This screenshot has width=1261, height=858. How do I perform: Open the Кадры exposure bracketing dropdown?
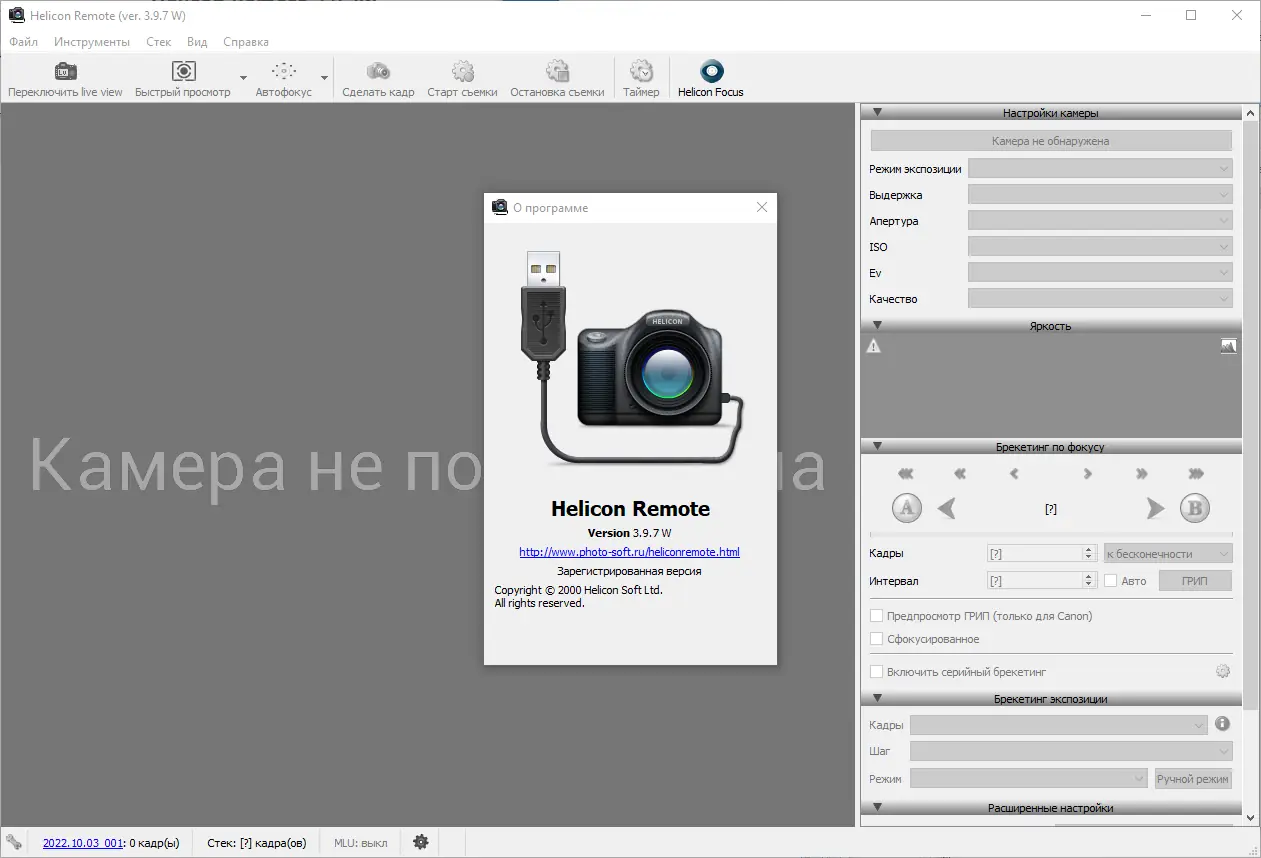coord(1059,724)
